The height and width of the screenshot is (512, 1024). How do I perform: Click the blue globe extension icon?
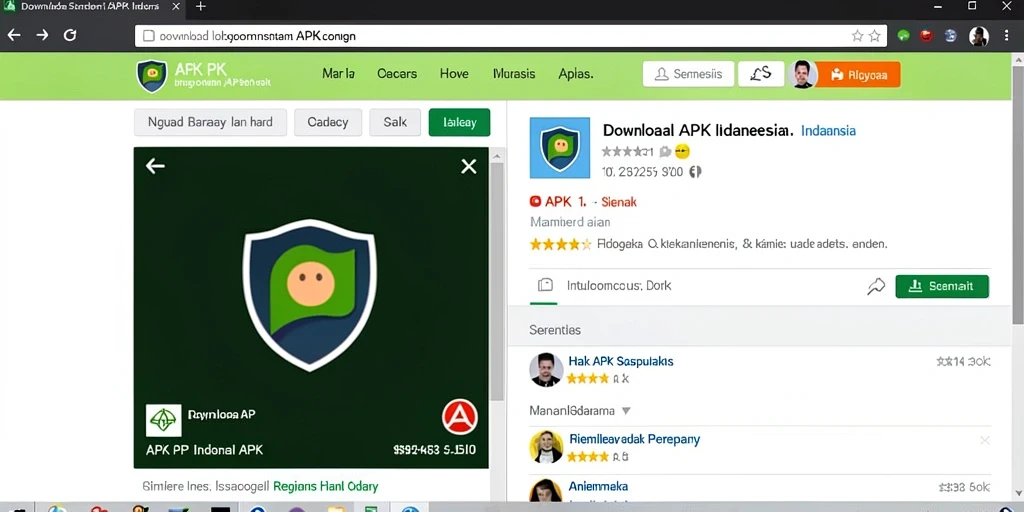(950, 36)
